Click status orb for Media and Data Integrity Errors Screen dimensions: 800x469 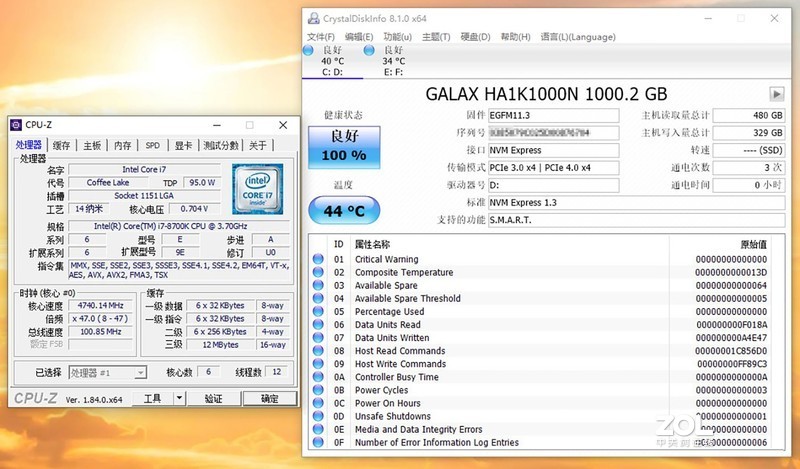tap(318, 429)
